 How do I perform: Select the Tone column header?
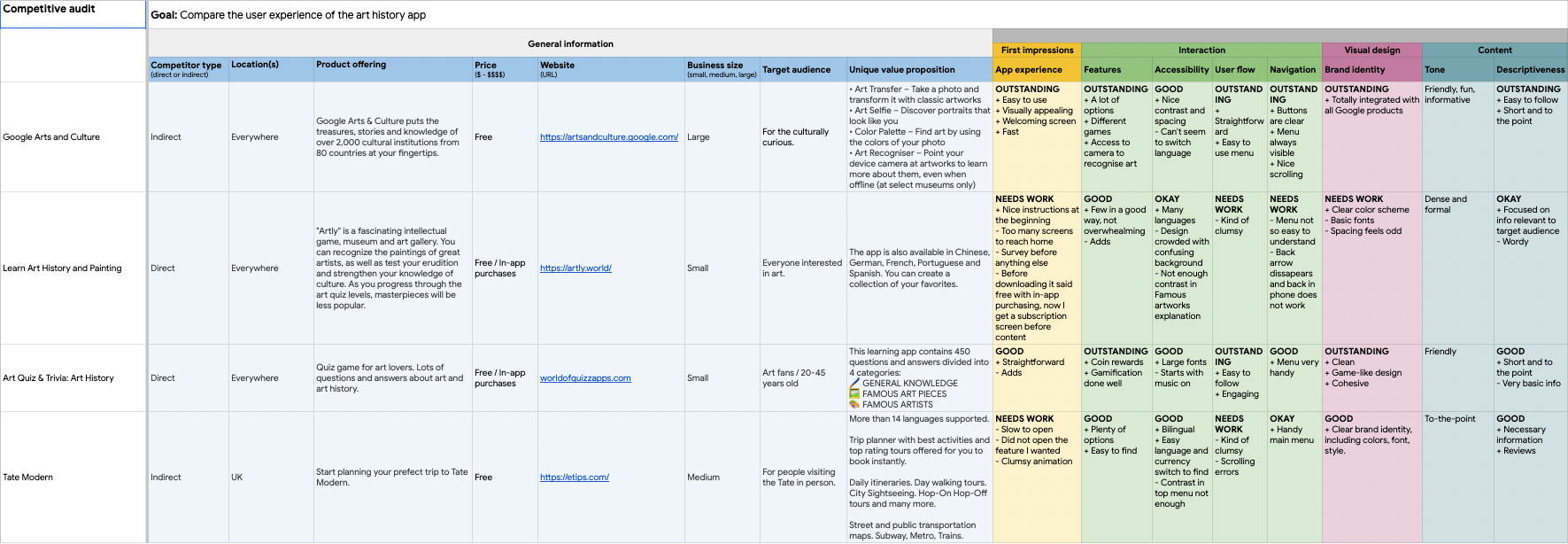(x=1458, y=70)
